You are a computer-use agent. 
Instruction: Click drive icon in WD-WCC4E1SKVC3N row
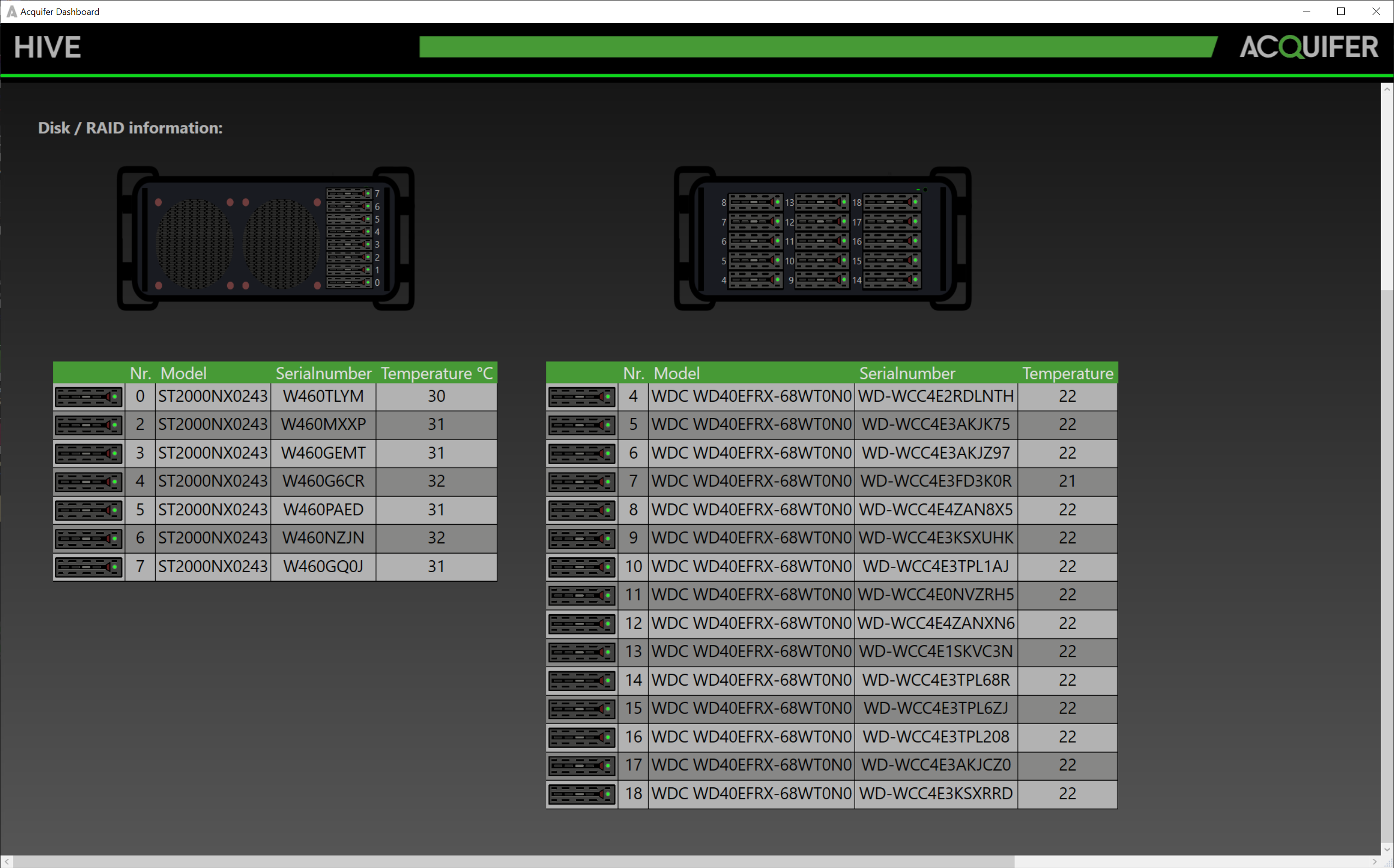[582, 652]
